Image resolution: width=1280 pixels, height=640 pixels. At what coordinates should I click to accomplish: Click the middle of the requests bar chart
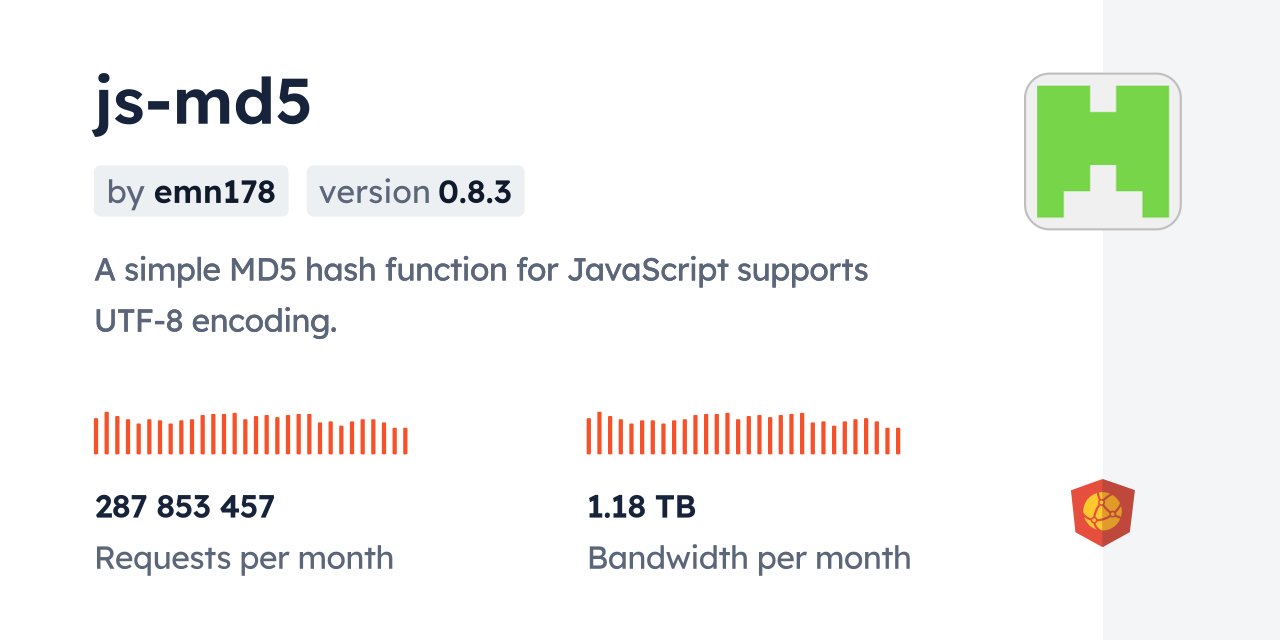click(250, 434)
